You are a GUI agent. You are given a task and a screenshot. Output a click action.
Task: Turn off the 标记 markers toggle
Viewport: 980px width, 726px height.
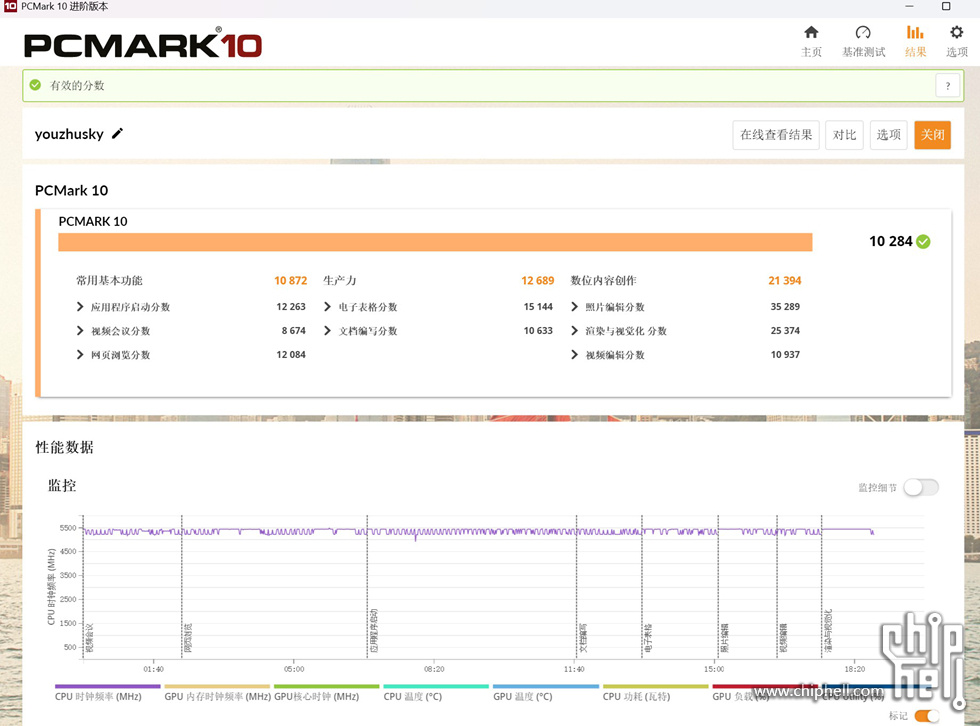(927, 715)
